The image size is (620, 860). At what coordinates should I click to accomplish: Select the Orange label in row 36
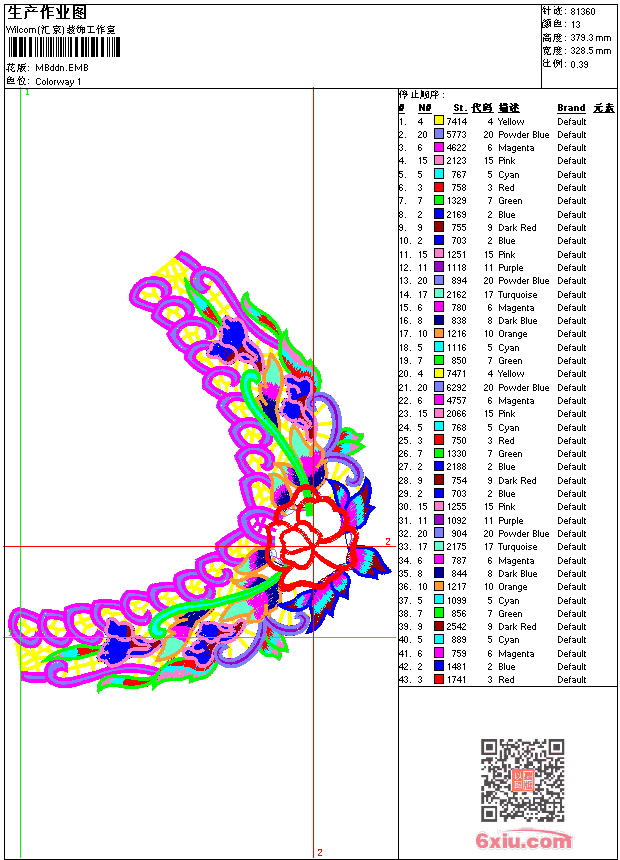coord(512,587)
